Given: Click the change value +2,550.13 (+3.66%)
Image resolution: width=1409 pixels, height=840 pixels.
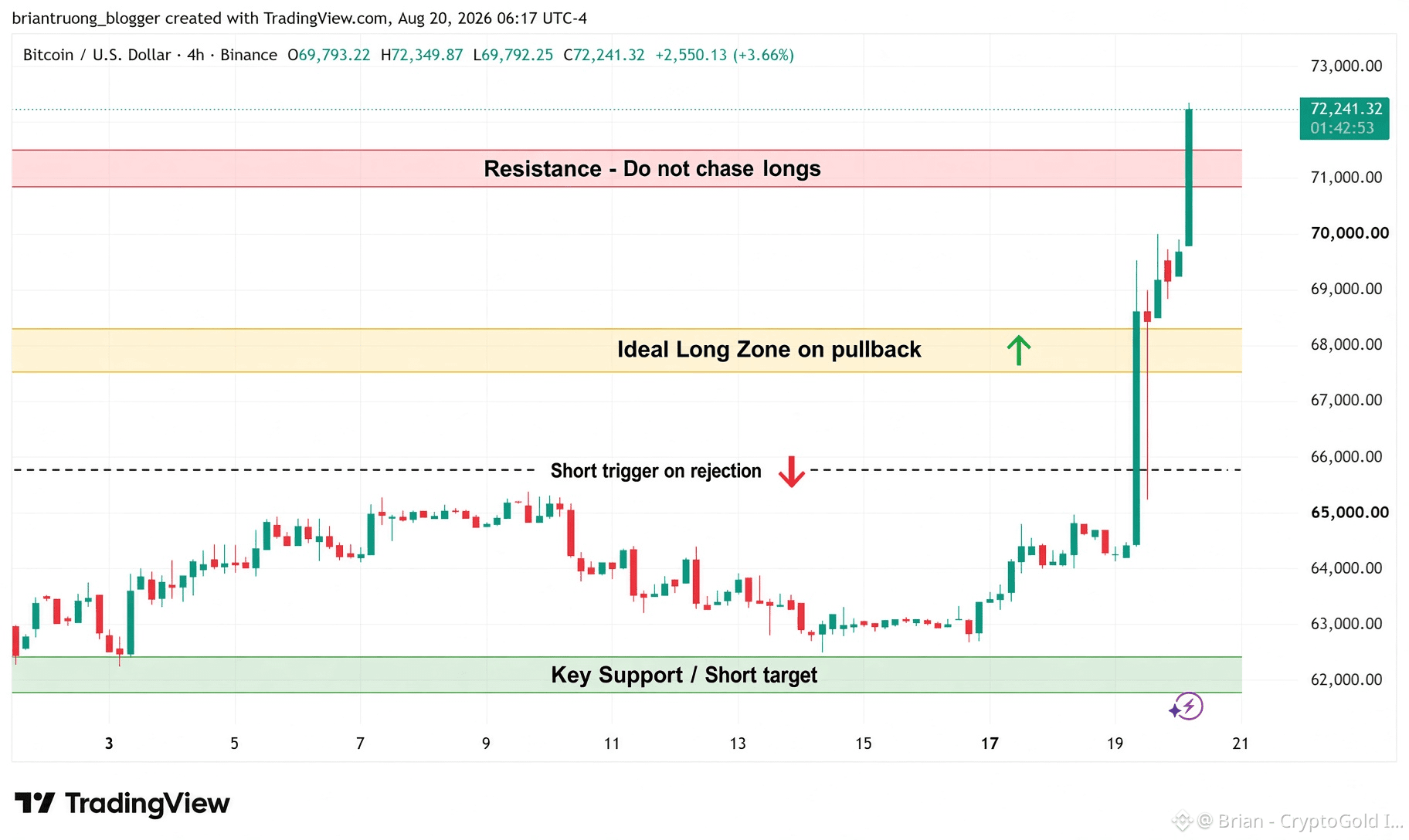Looking at the screenshot, I should [x=725, y=55].
